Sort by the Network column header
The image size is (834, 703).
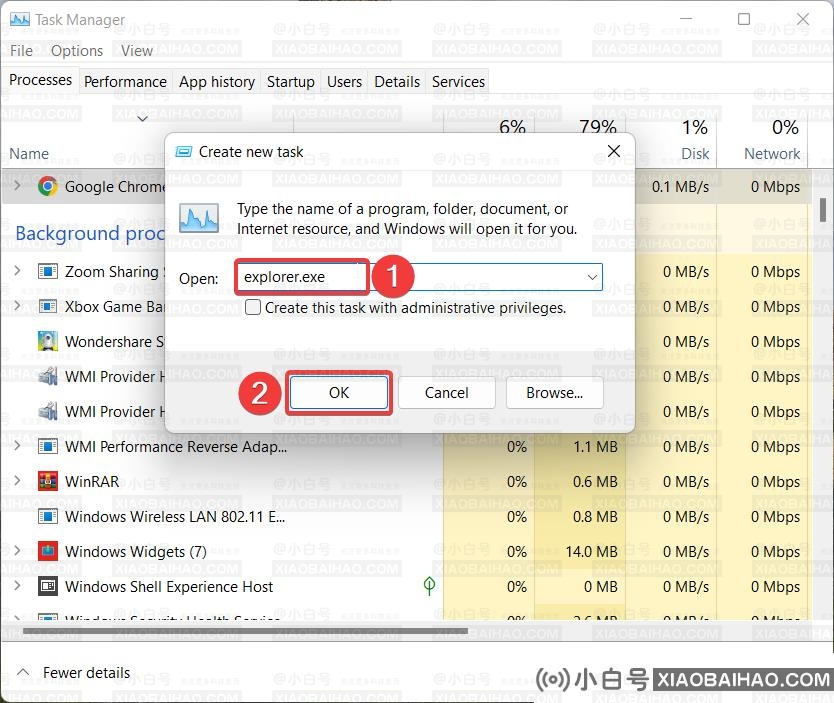click(772, 154)
